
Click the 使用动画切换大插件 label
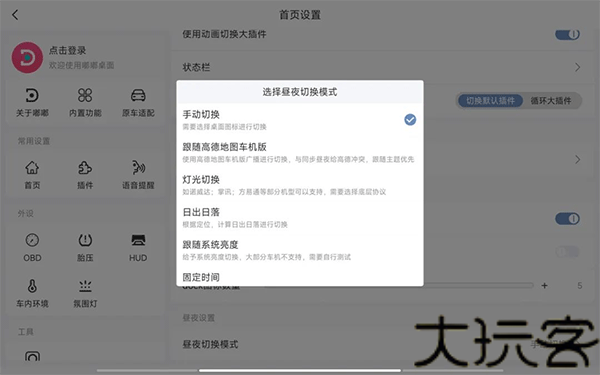coord(224,34)
